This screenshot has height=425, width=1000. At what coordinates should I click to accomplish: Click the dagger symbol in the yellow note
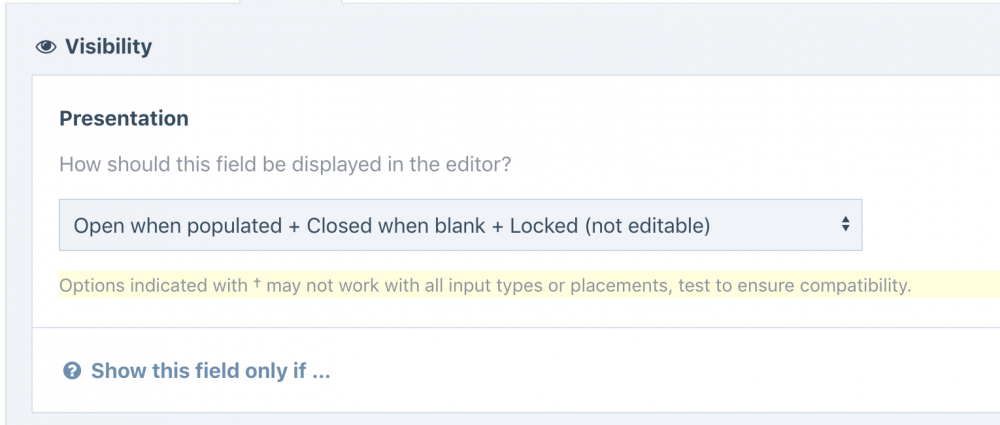click(256, 283)
